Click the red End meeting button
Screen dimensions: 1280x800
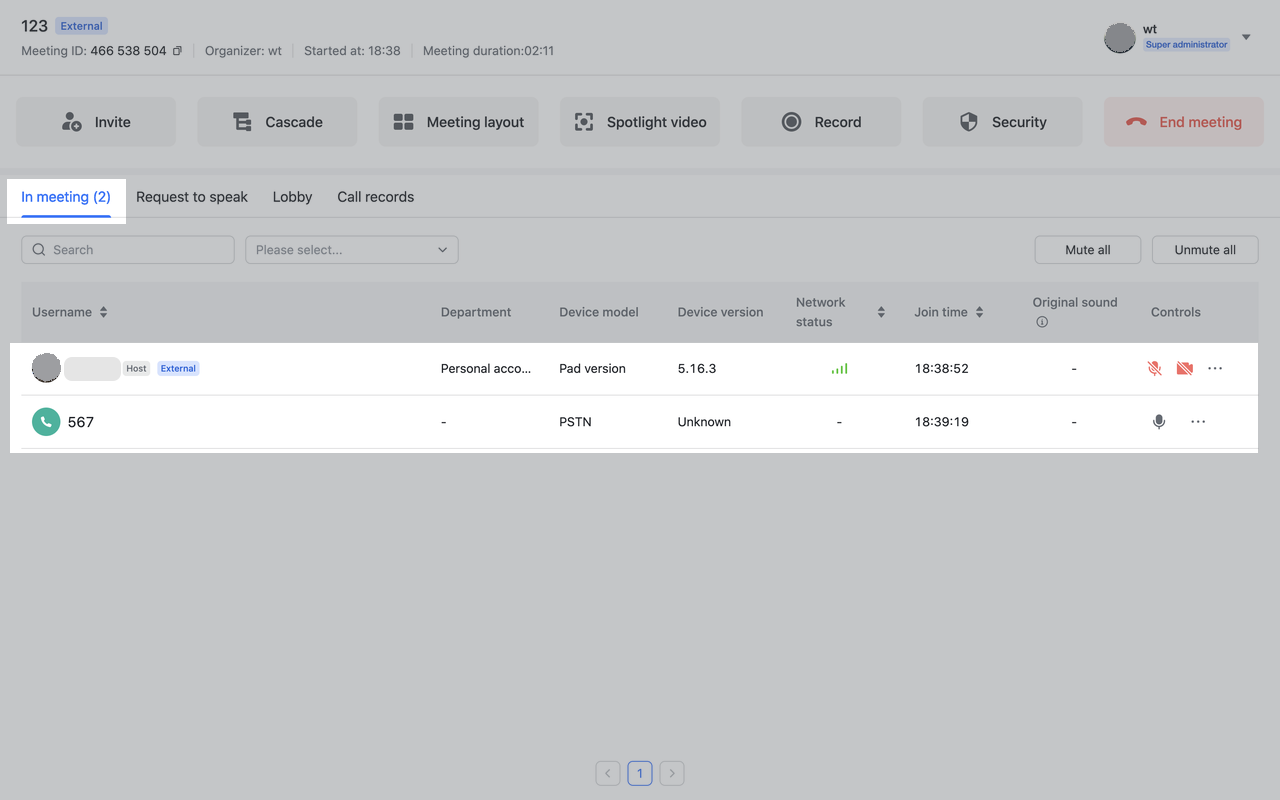pyautogui.click(x=1182, y=122)
